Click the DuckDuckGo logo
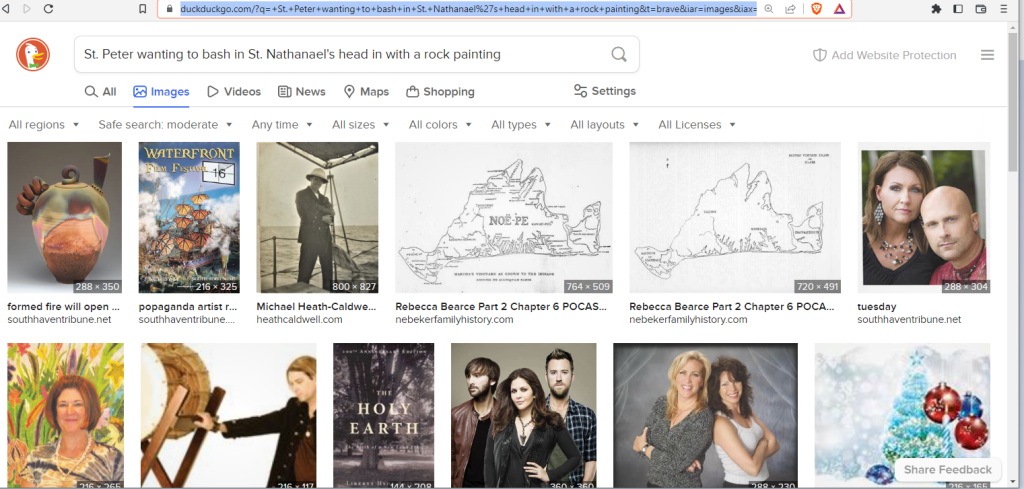Image resolution: width=1024 pixels, height=489 pixels. (x=33, y=55)
